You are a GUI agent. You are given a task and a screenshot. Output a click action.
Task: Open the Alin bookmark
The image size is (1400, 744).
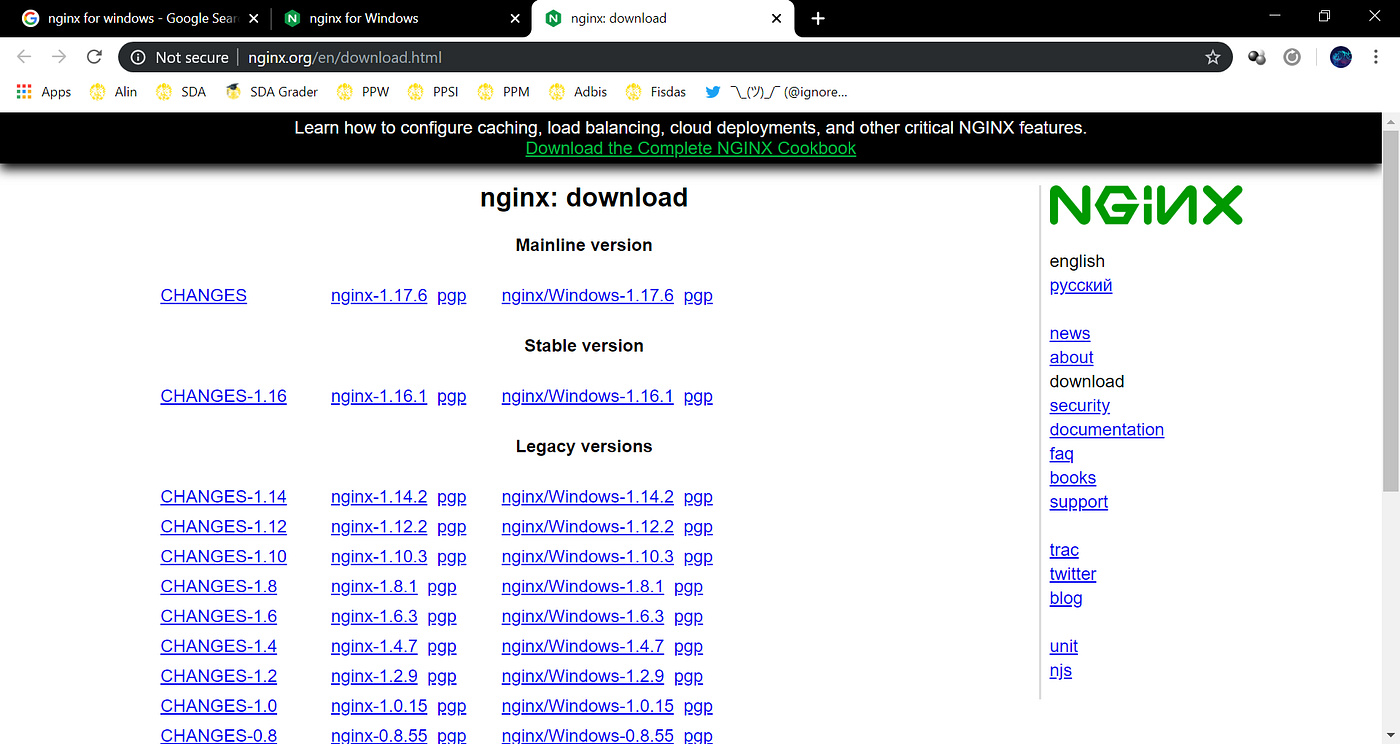point(113,92)
